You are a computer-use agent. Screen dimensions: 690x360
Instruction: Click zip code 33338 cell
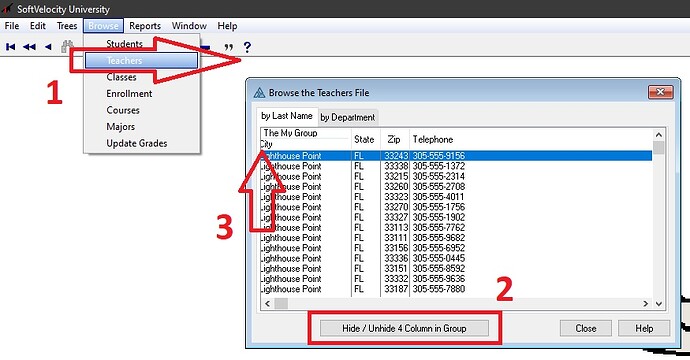(x=396, y=166)
